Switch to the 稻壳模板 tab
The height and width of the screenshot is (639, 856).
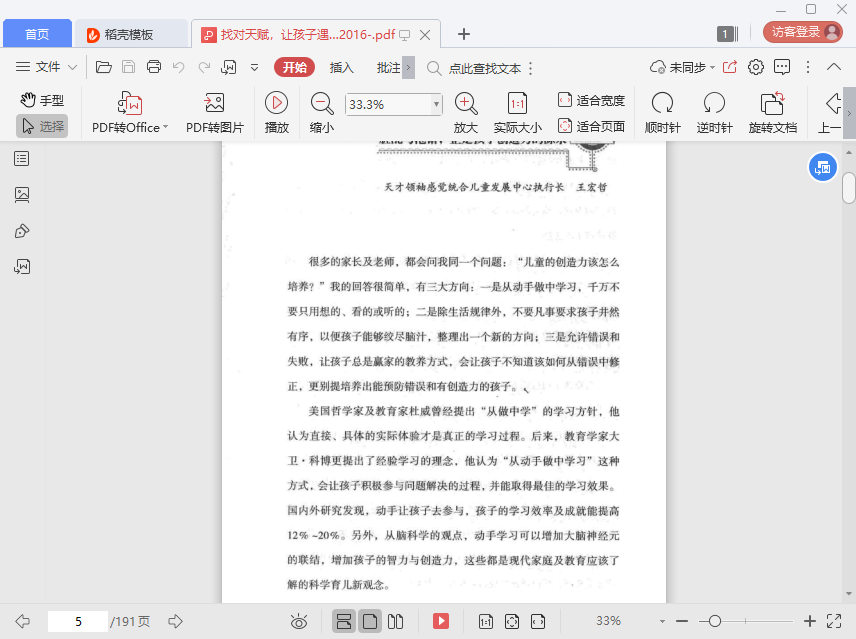pyautogui.click(x=130, y=34)
